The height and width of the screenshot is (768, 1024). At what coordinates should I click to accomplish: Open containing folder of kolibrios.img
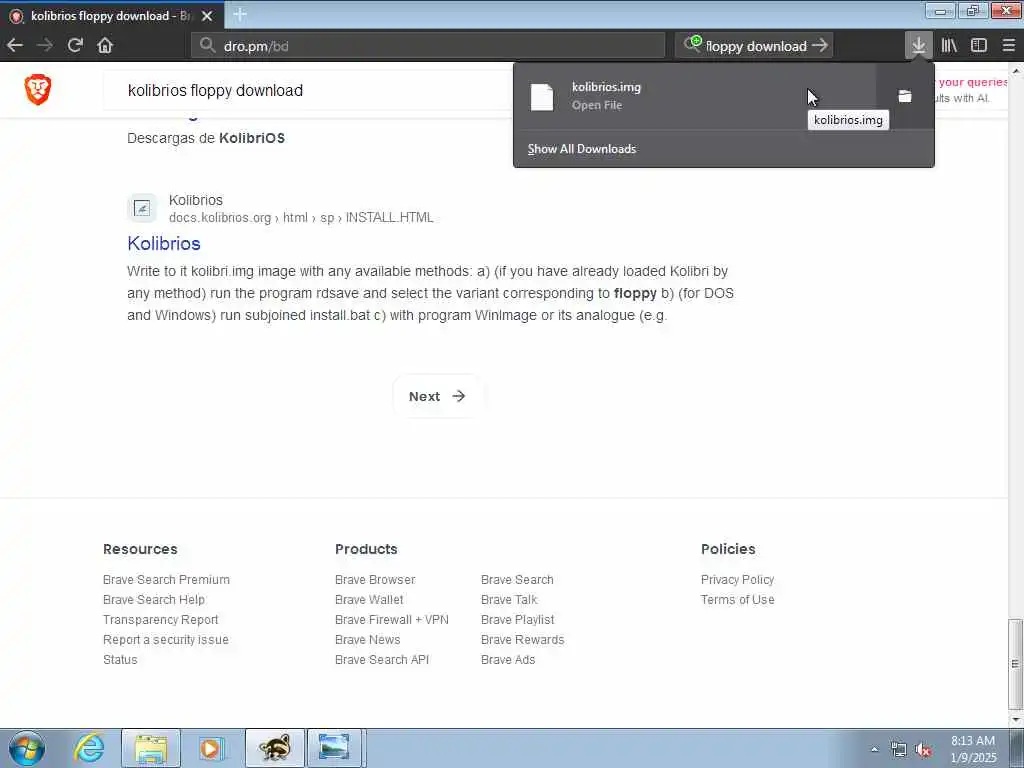(904, 97)
